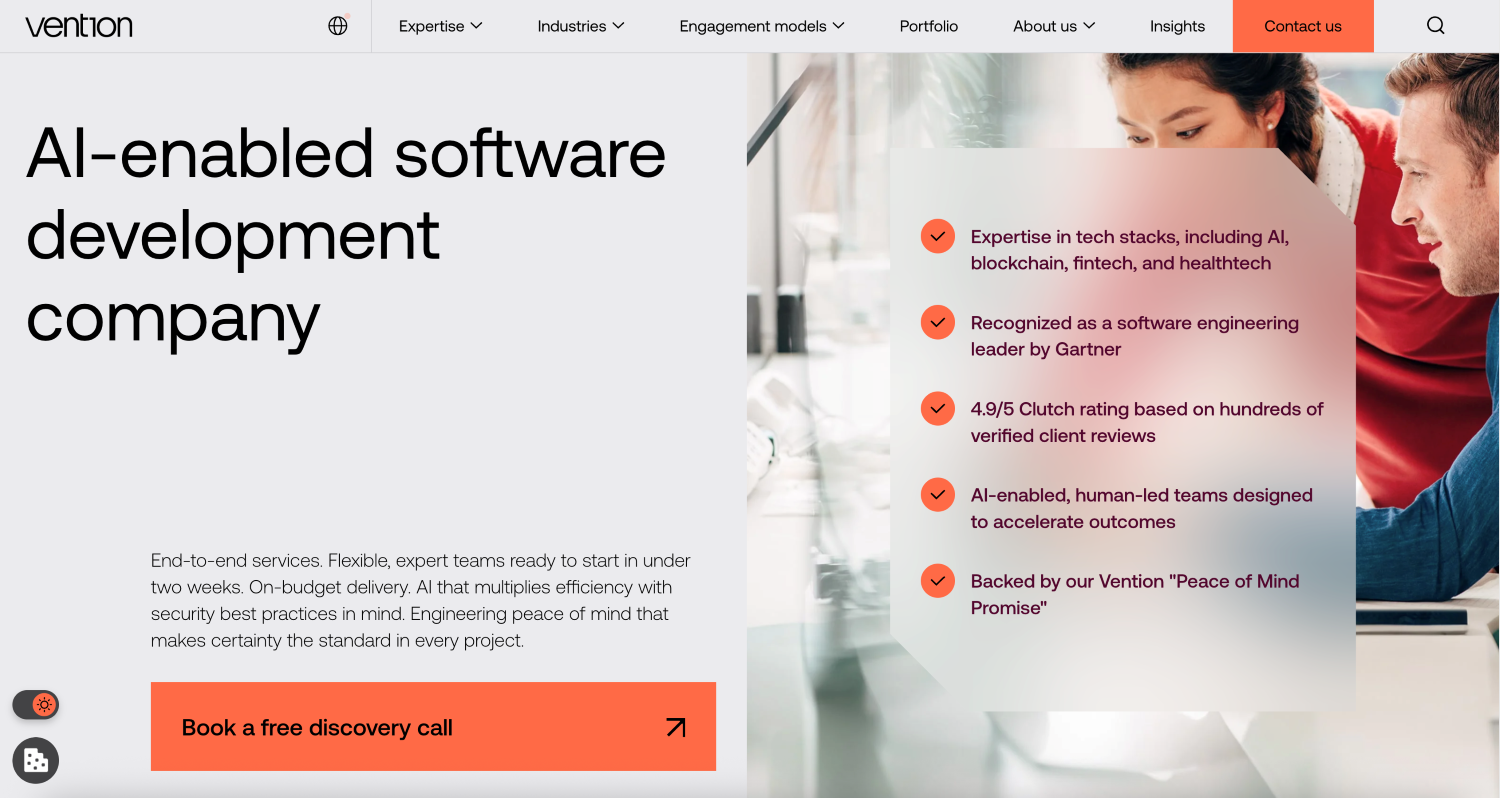Click text AI-enabled, human-led teams designed

[1142, 508]
